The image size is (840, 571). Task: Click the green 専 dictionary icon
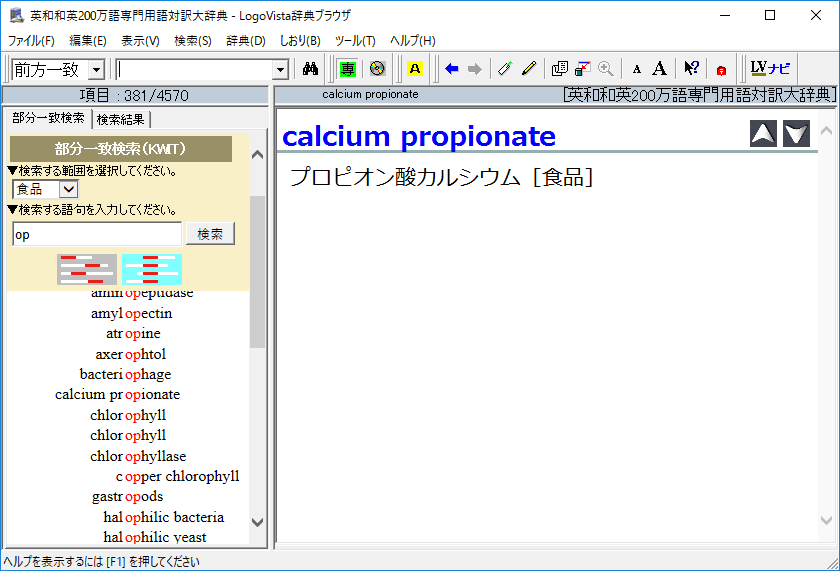[347, 69]
